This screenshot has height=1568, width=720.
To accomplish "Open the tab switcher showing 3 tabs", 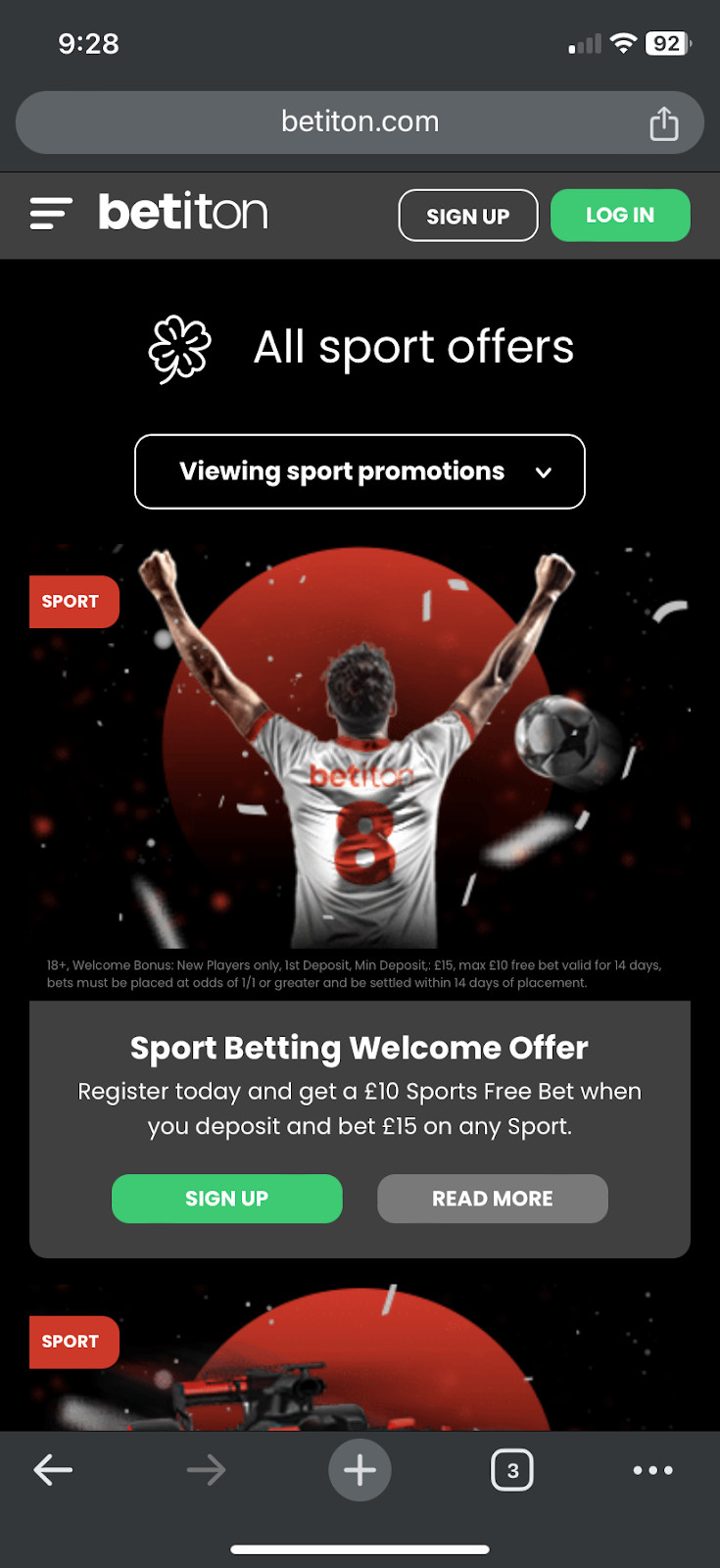I will (x=512, y=1469).
